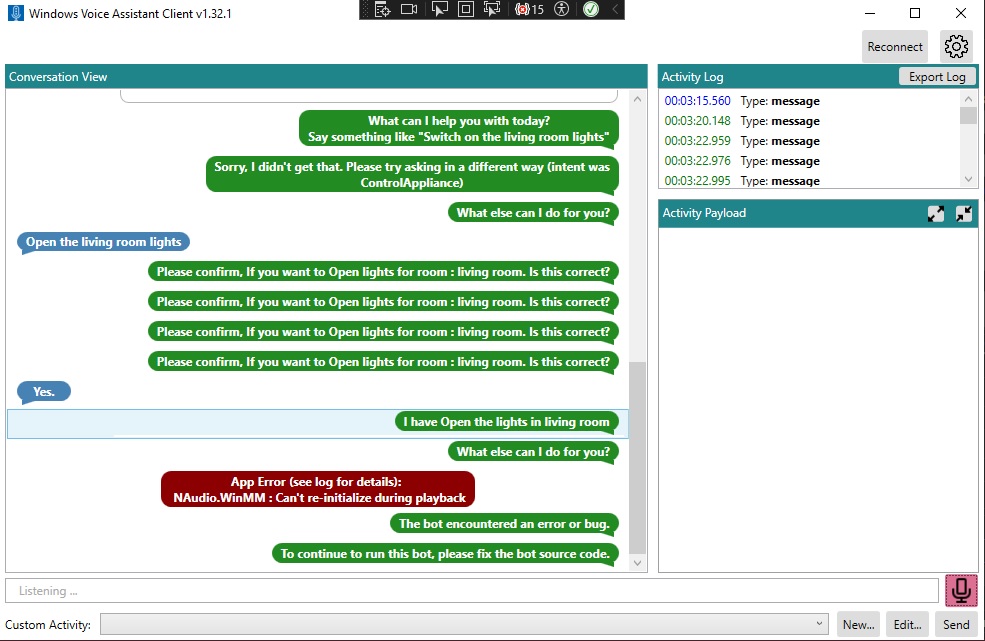Toggle the microphone listening button
The width and height of the screenshot is (985, 641).
click(x=961, y=590)
